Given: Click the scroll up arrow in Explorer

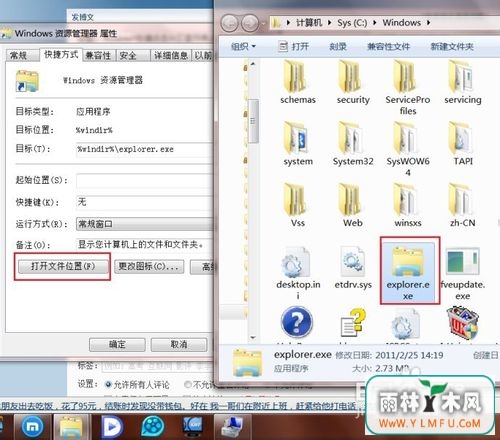Looking at the screenshot, I should point(253,64).
